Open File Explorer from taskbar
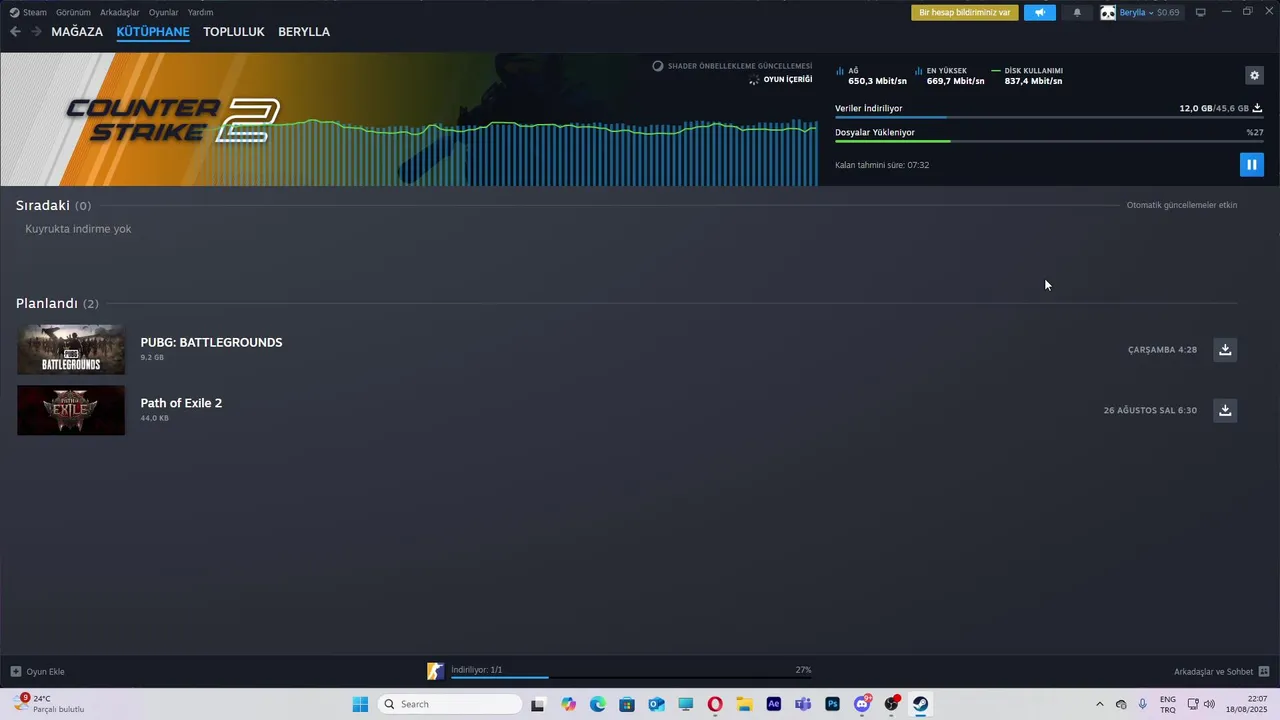The height and width of the screenshot is (720, 1280). pyautogui.click(x=744, y=704)
